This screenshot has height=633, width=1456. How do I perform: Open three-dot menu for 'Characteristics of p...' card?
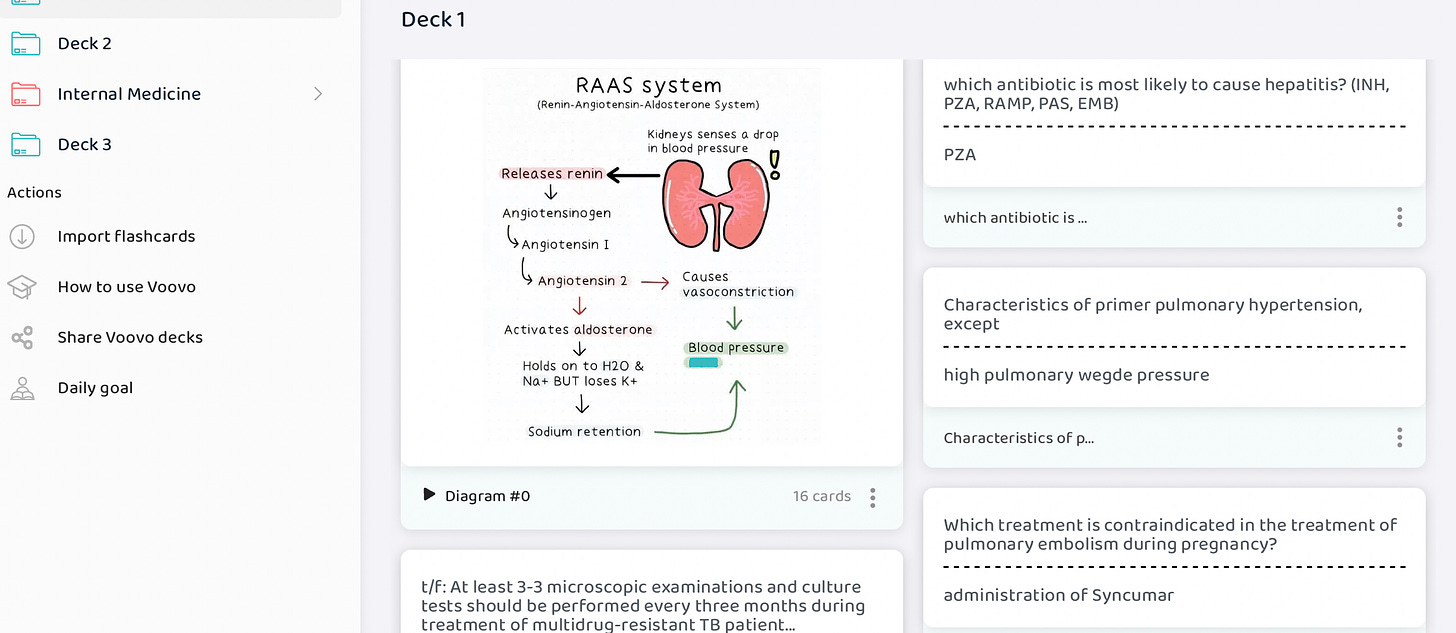(x=1399, y=437)
